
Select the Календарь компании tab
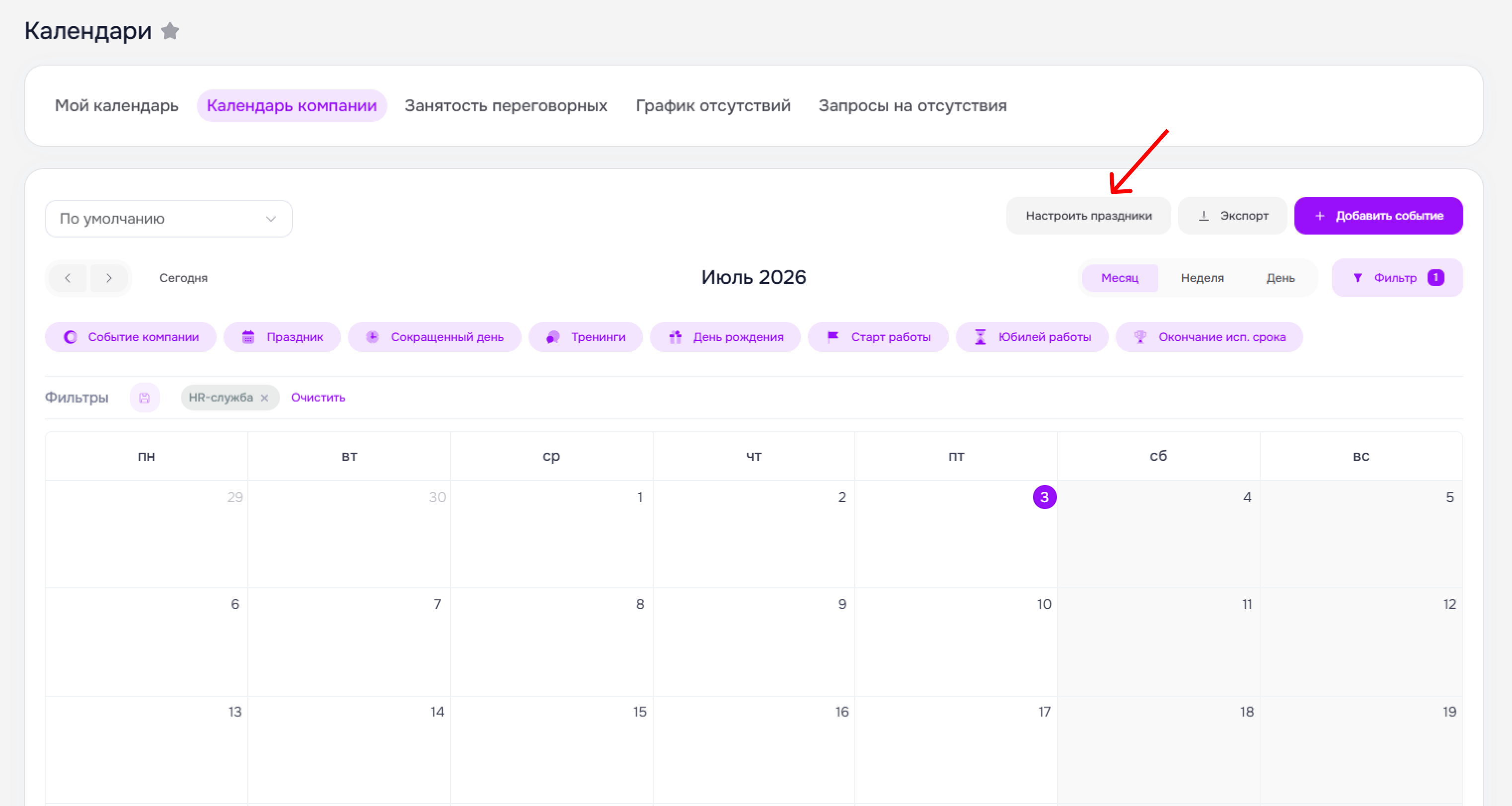(292, 106)
